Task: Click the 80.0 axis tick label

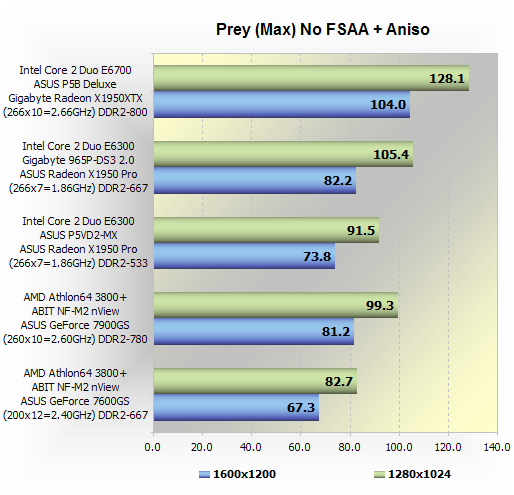Action: [x=349, y=447]
